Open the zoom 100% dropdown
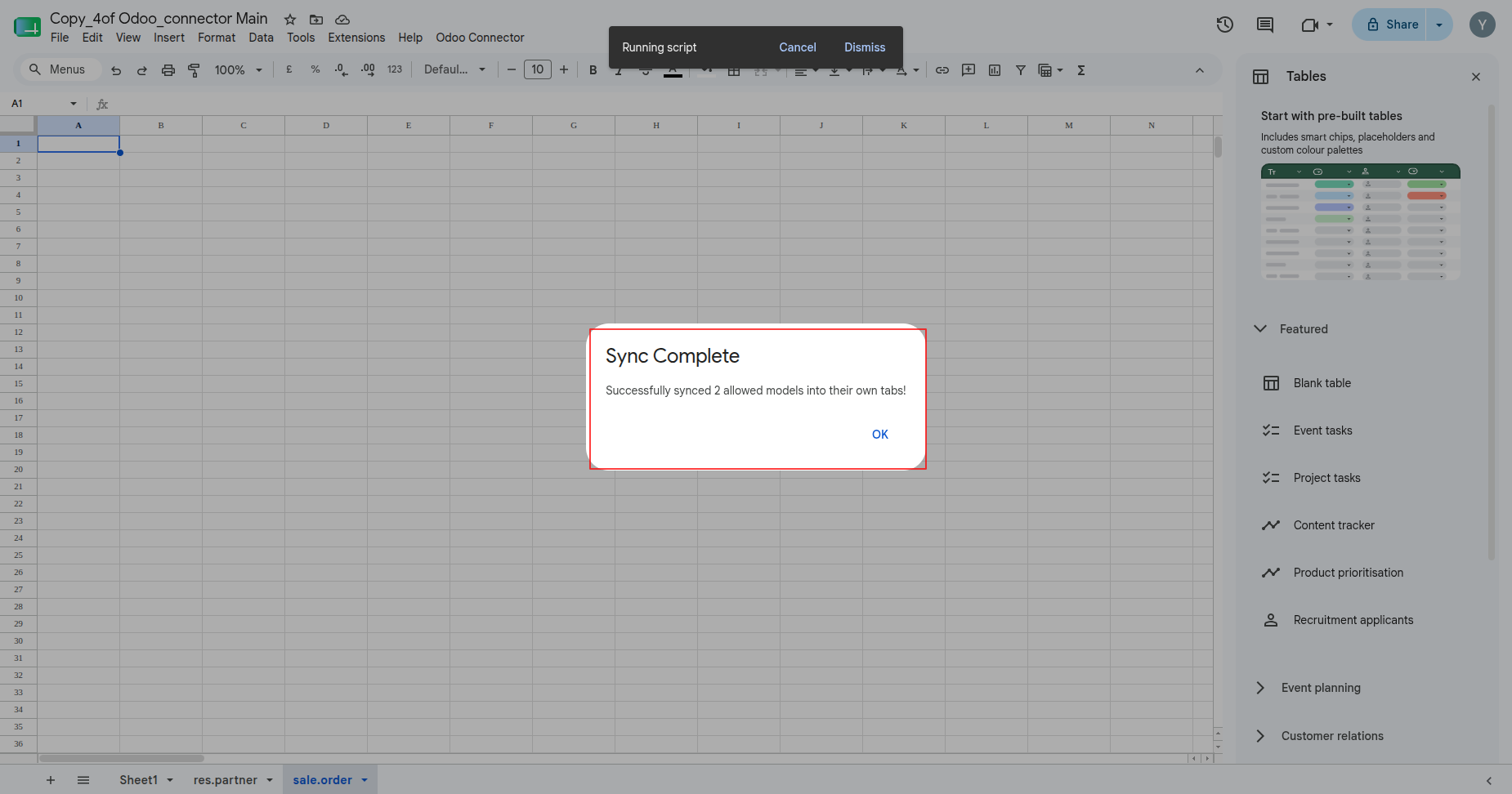Screen dimensions: 1512x794 pyautogui.click(x=238, y=70)
